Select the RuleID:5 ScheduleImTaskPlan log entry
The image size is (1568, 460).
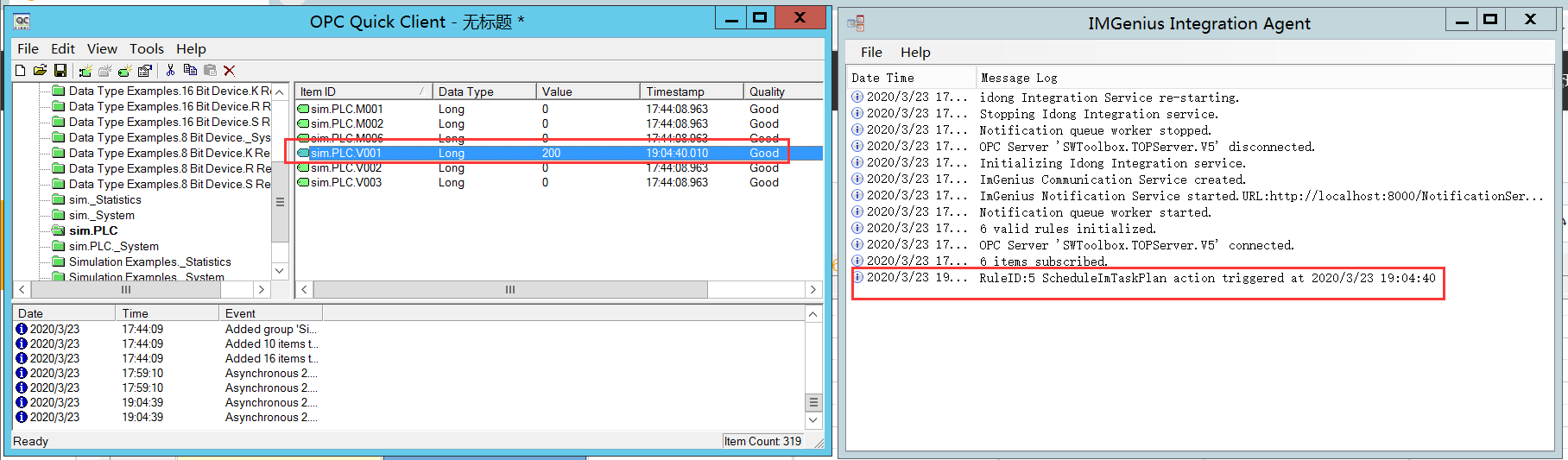click(x=1206, y=279)
